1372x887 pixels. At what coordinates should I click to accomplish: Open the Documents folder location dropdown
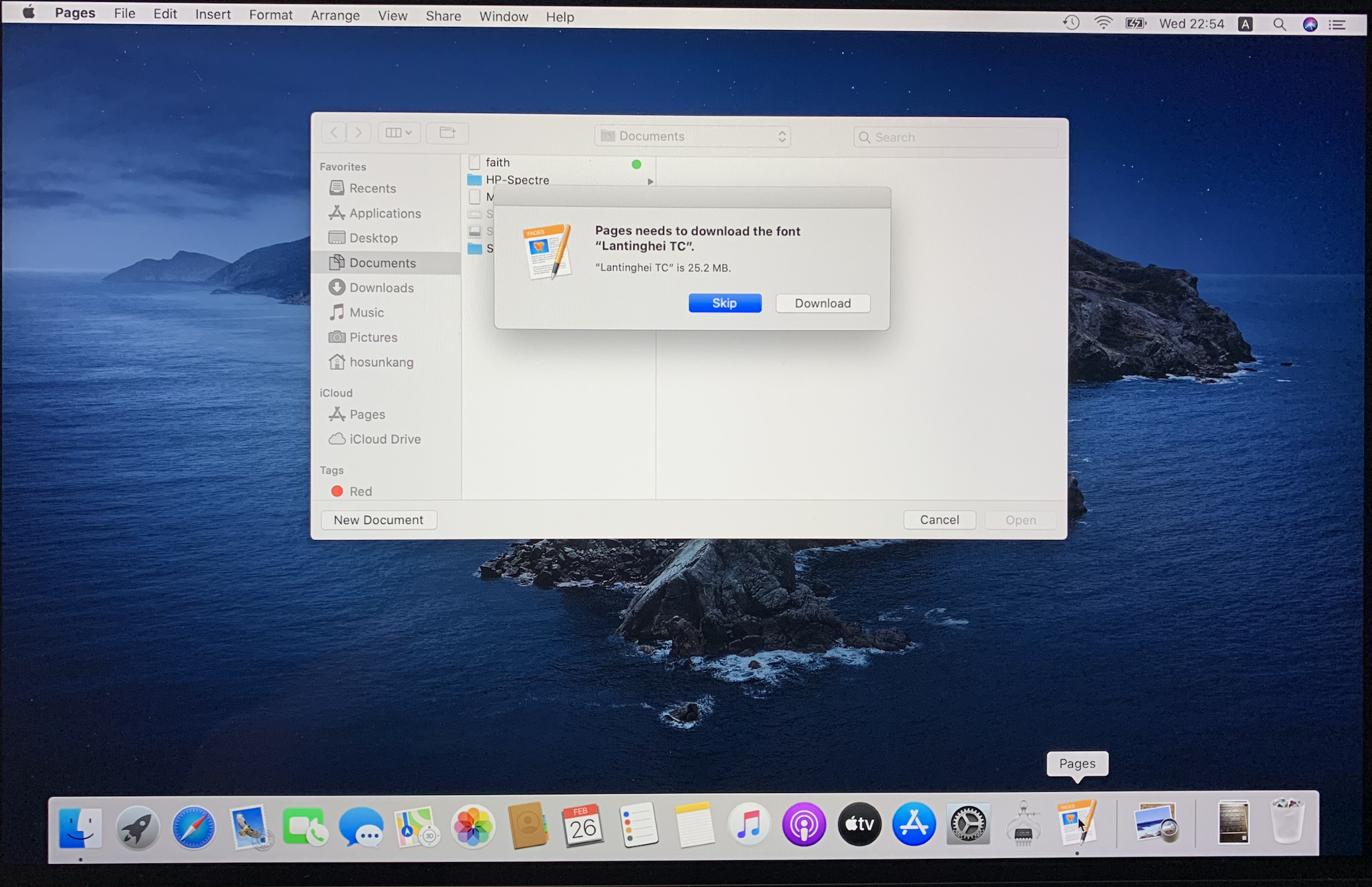pos(692,136)
